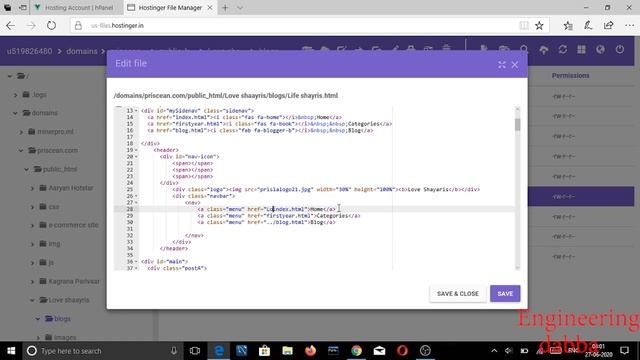The width and height of the screenshot is (640, 360).
Task: Switch to Hostinger File Manager tab
Action: [x=170, y=7]
